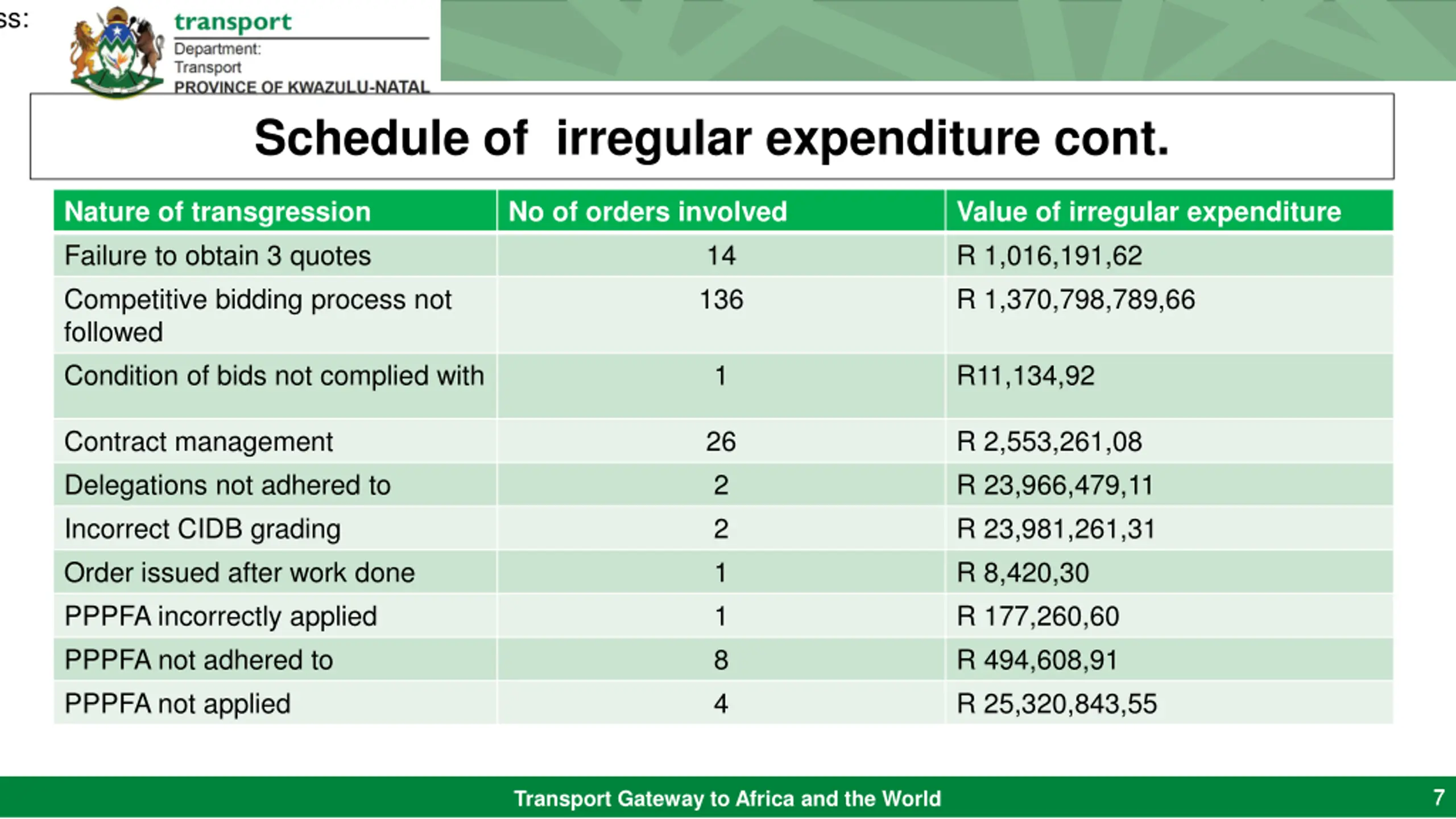Viewport: 1456px width, 819px height.
Task: Click the value R 494,608,91
Action: tap(1037, 660)
